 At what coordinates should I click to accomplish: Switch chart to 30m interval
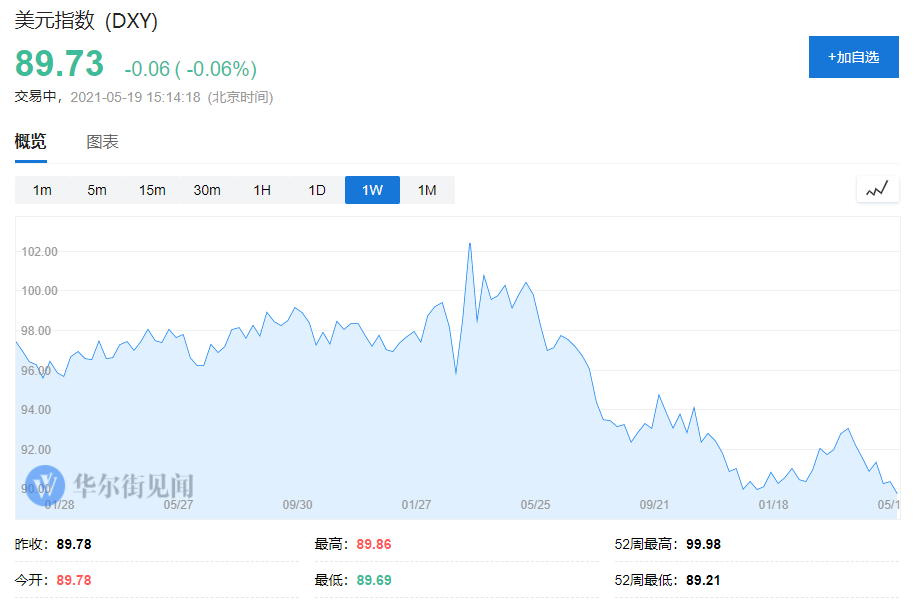point(207,190)
